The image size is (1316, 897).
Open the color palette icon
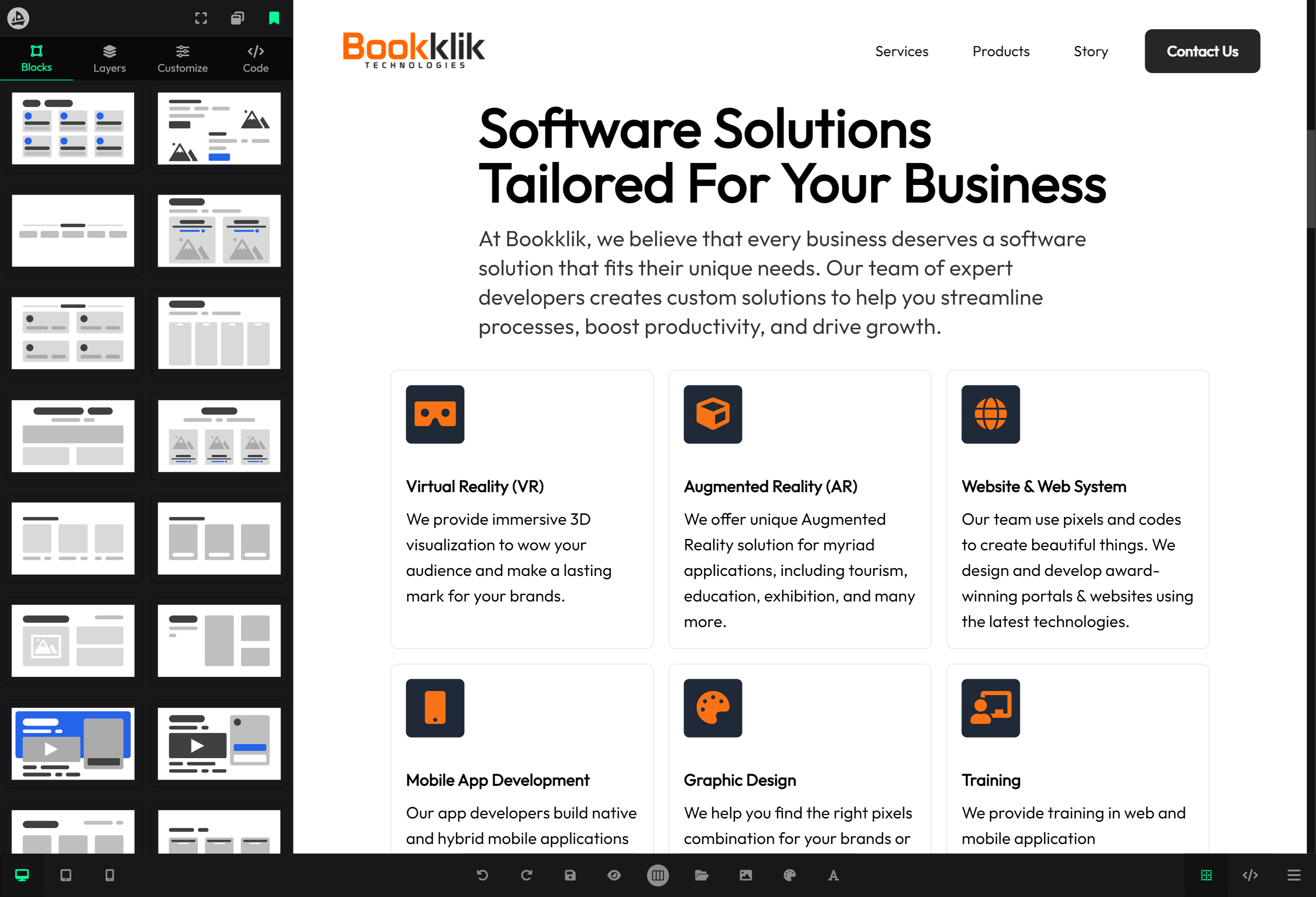[x=790, y=875]
